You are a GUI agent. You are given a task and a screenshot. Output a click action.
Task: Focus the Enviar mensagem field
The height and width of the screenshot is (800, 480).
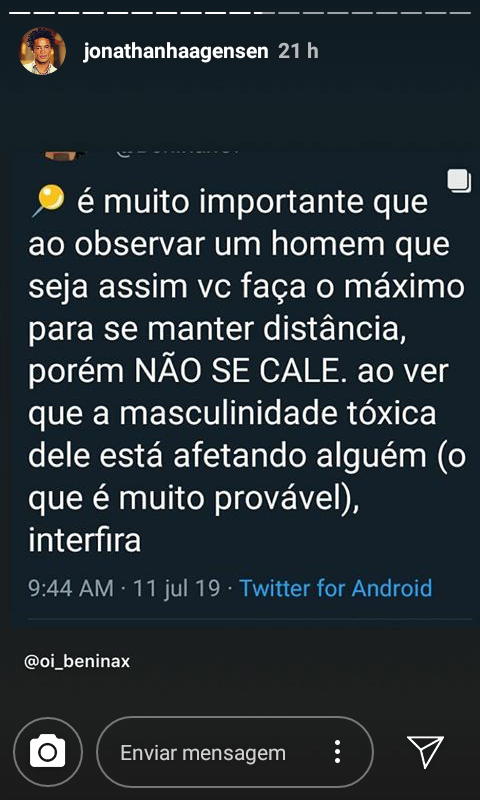tap(235, 752)
